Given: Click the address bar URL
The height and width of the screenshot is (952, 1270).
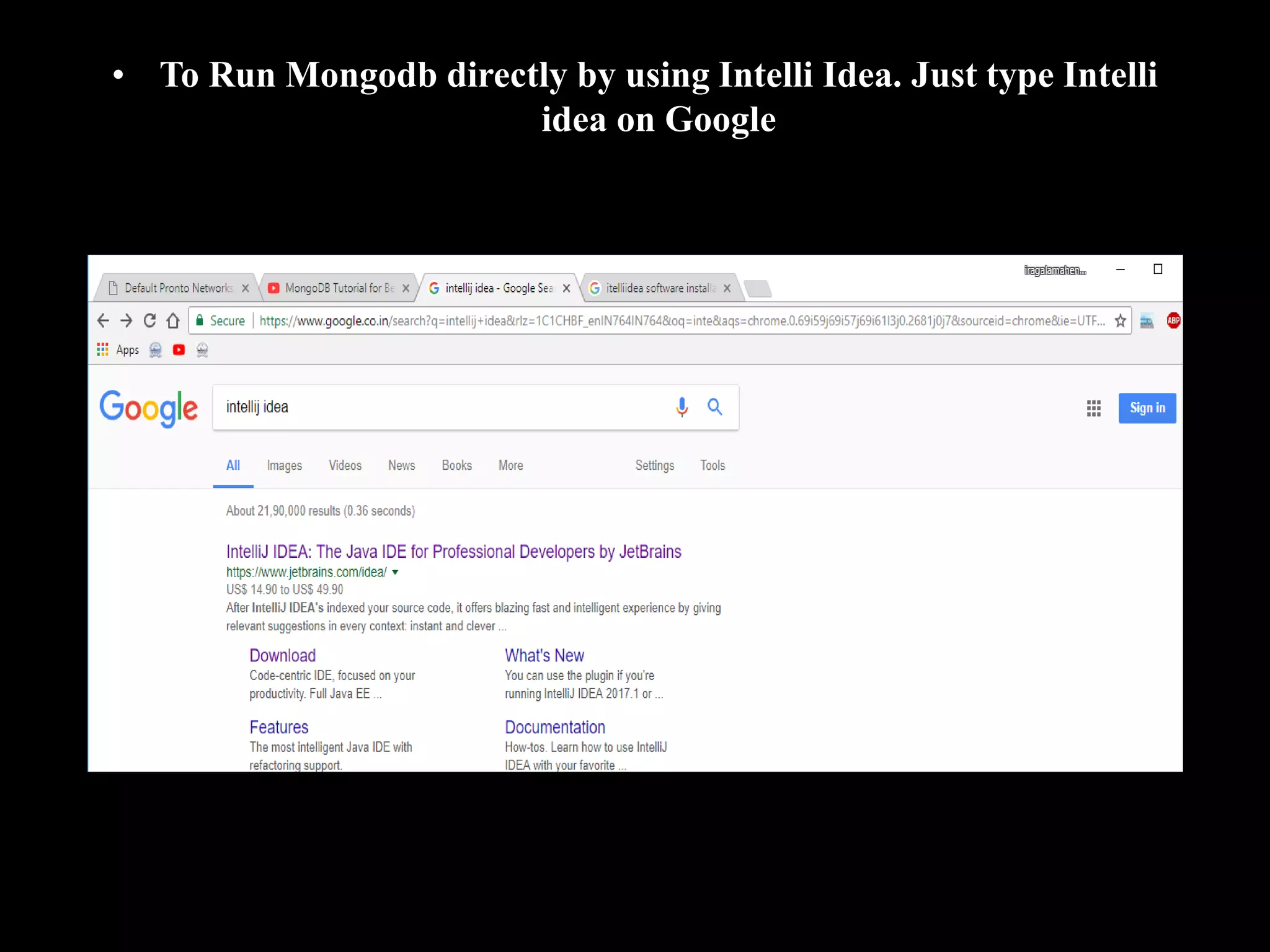Looking at the screenshot, I should (x=682, y=321).
